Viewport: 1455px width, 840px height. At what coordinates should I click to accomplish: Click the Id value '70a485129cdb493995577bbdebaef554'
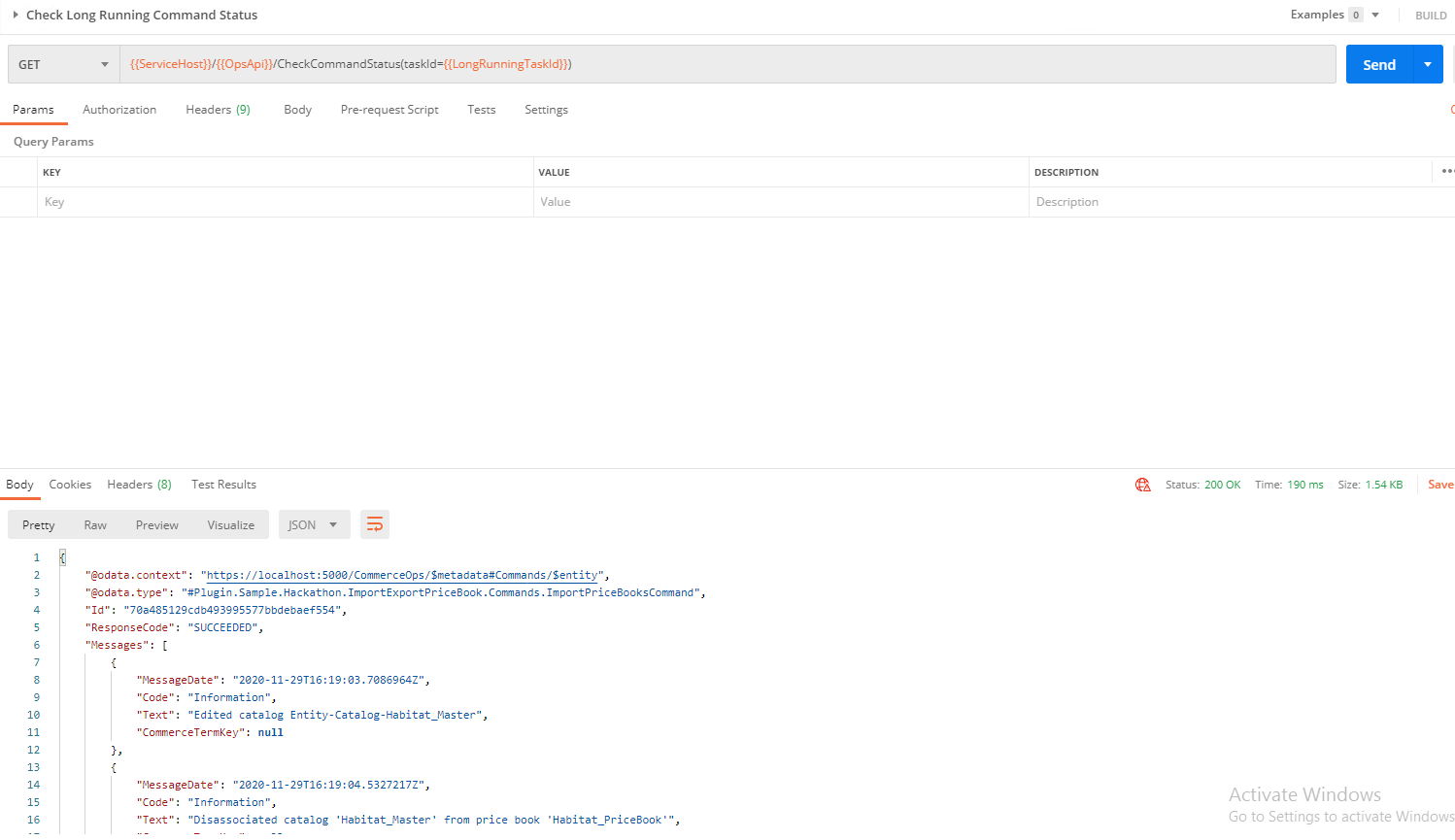pos(232,610)
